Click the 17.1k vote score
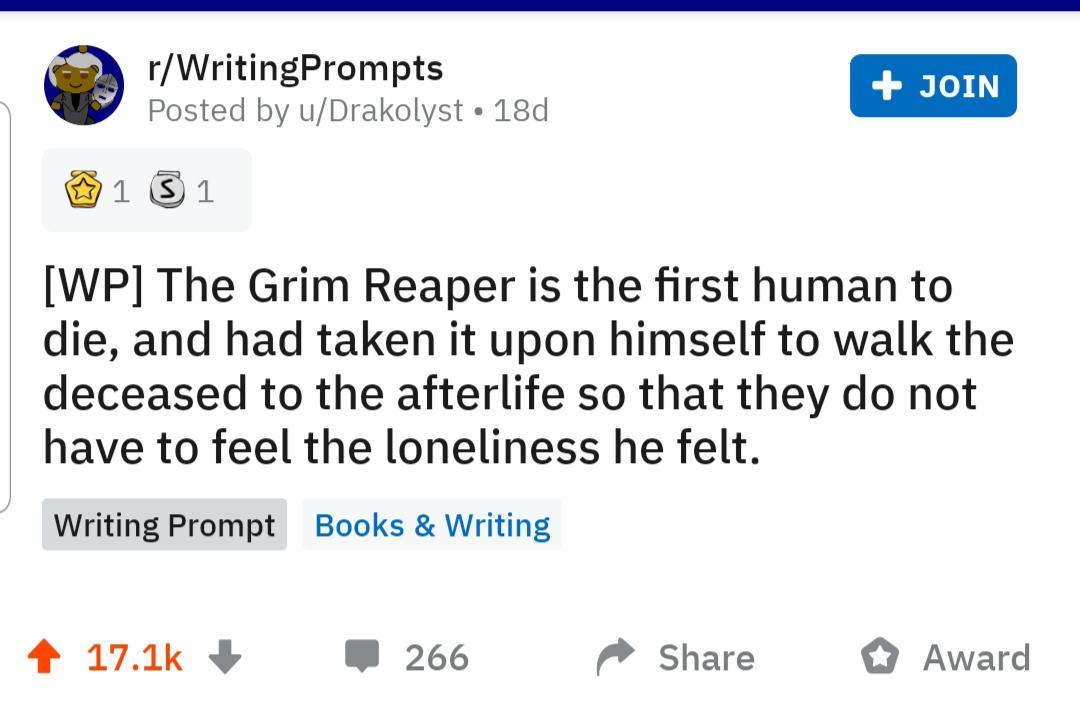 (135, 658)
